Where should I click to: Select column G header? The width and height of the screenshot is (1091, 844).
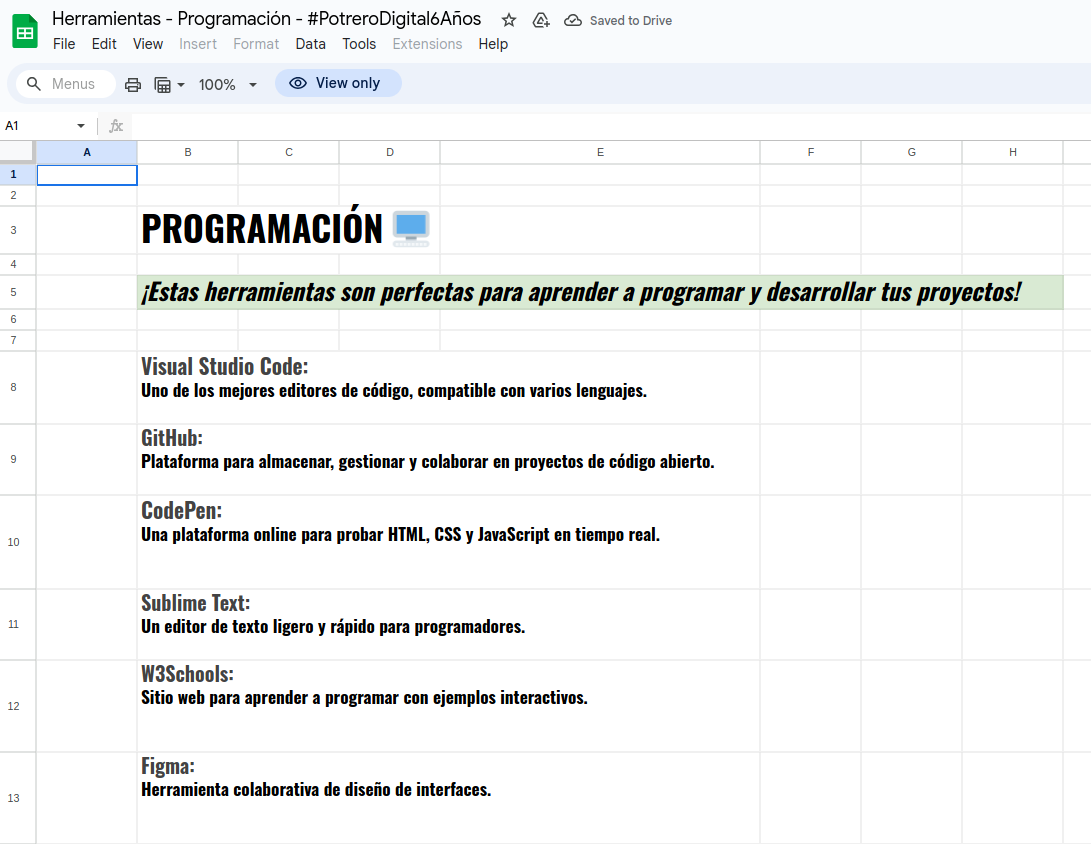pos(911,152)
